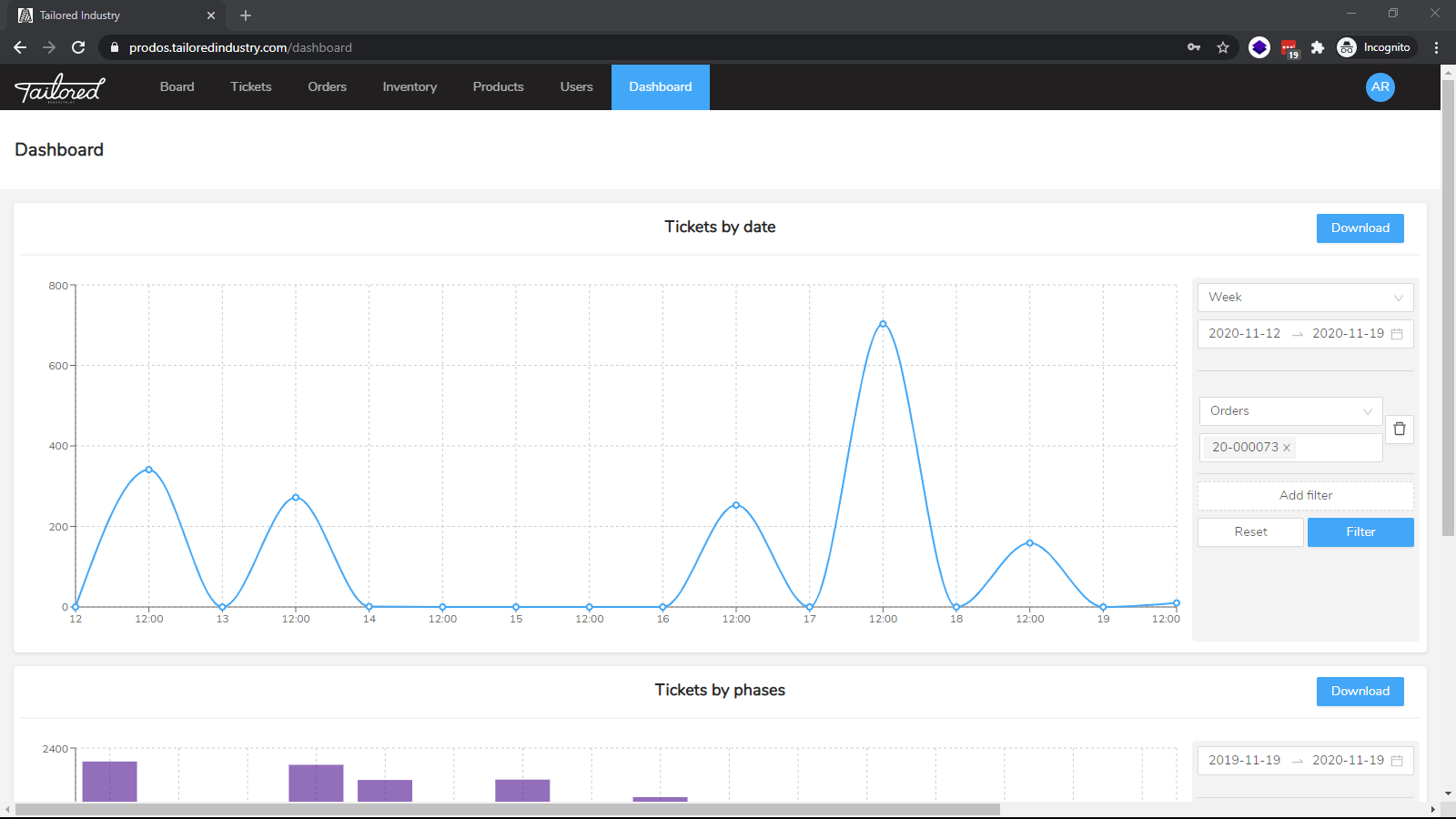Open the Incognito profile indicator
1456x819 pixels.
(x=1374, y=47)
